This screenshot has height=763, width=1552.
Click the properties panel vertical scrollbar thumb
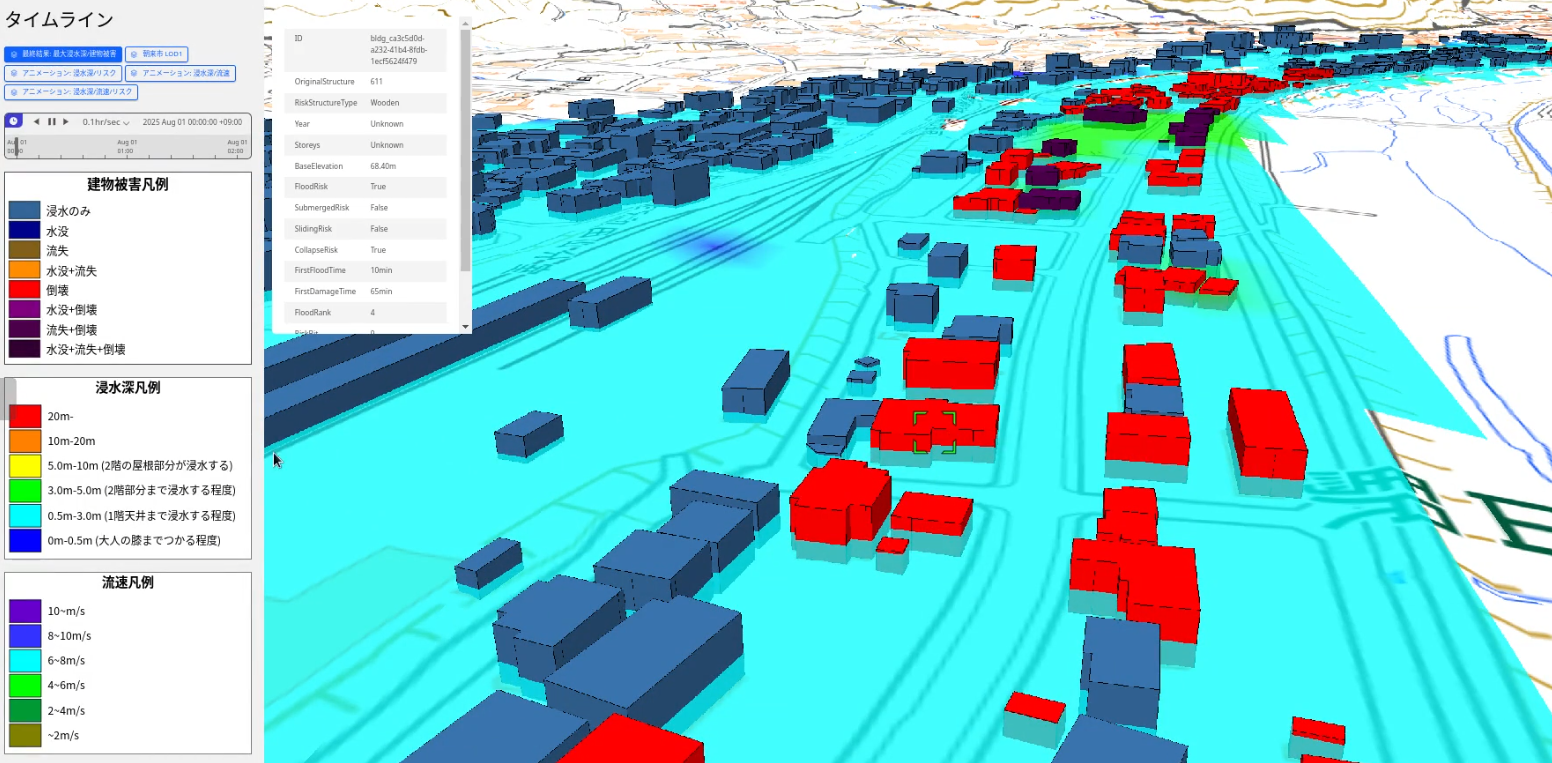coord(465,150)
